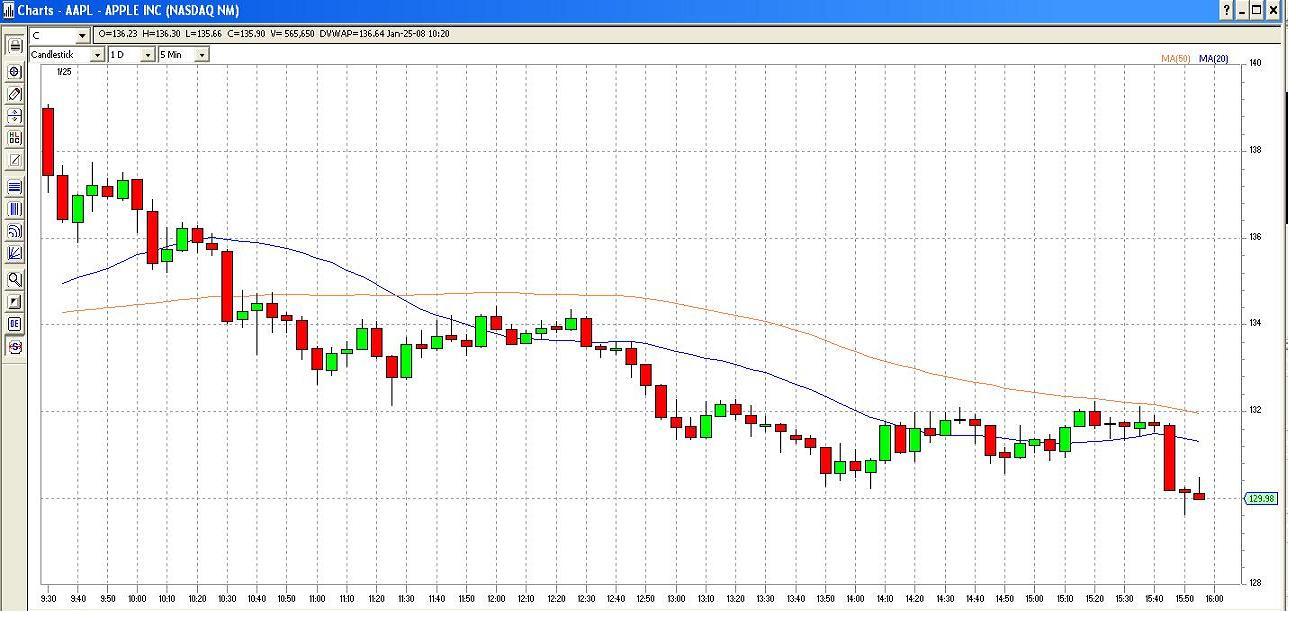The image size is (1296, 618).
Task: Click the 1/25 date label on chart
Action: [64, 72]
